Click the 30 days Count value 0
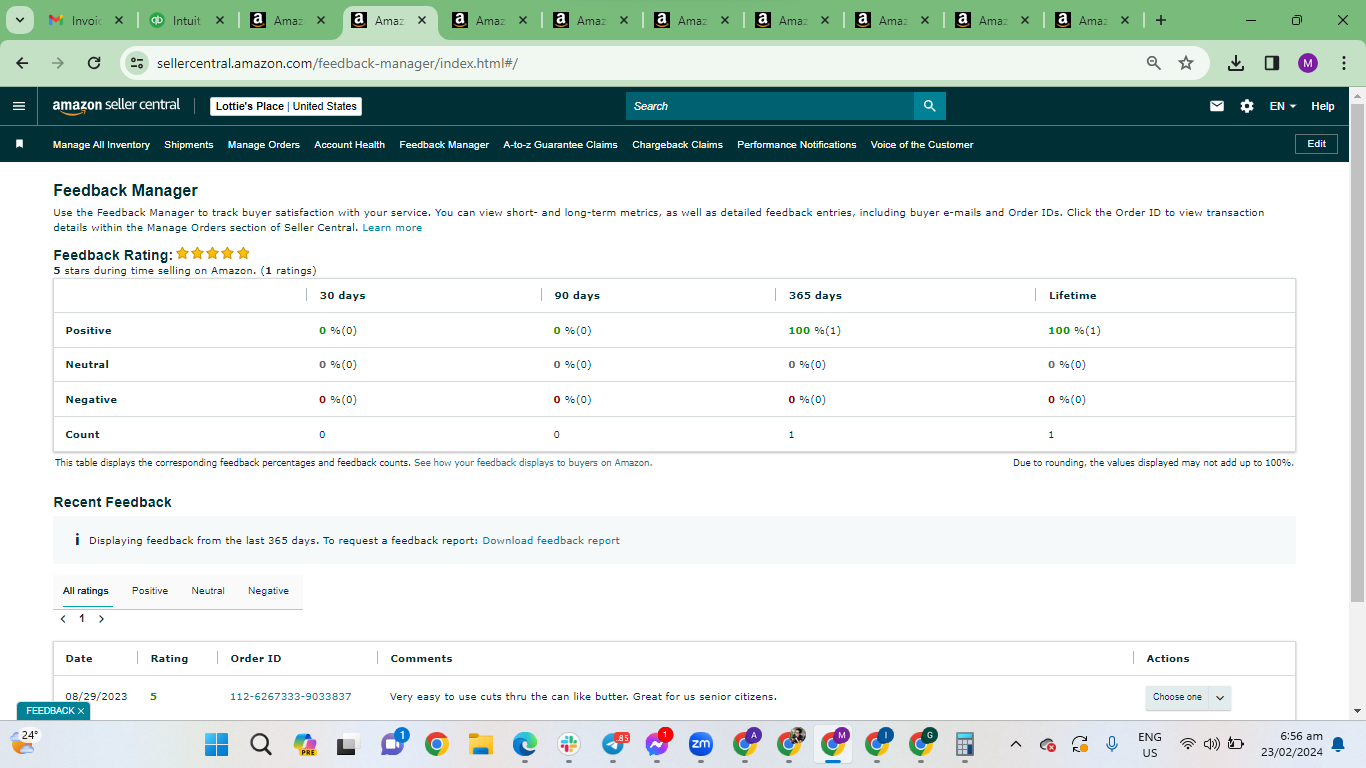The width and height of the screenshot is (1366, 768). click(x=322, y=435)
